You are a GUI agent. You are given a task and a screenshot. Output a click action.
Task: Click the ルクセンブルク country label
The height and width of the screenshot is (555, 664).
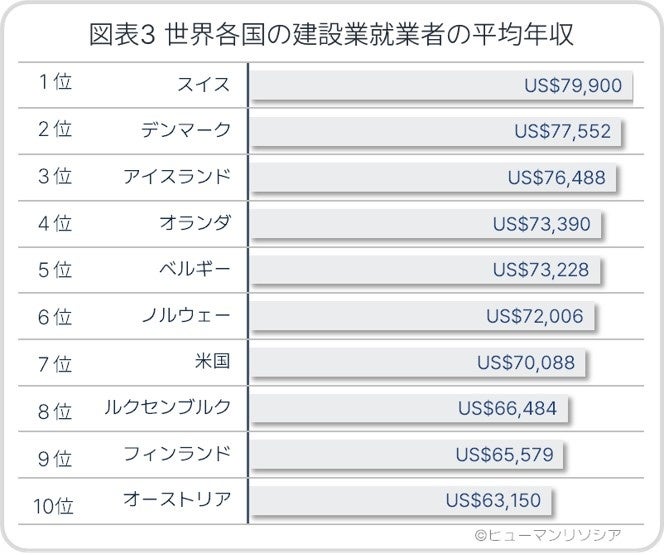[x=168, y=407]
